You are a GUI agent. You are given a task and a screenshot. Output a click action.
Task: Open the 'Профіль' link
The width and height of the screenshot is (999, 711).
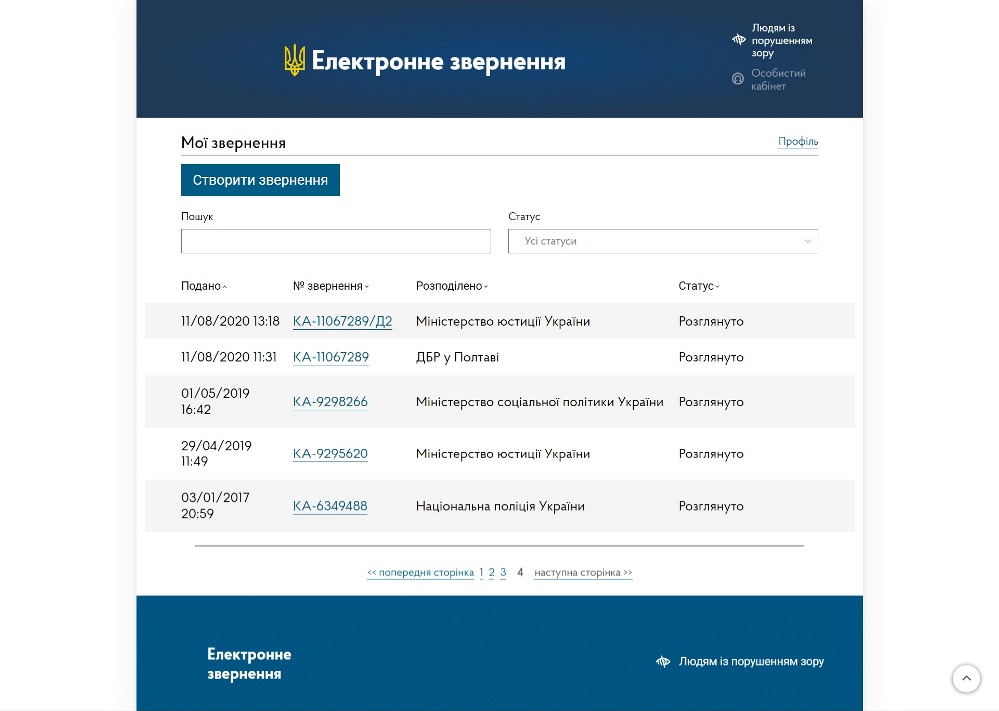(798, 141)
